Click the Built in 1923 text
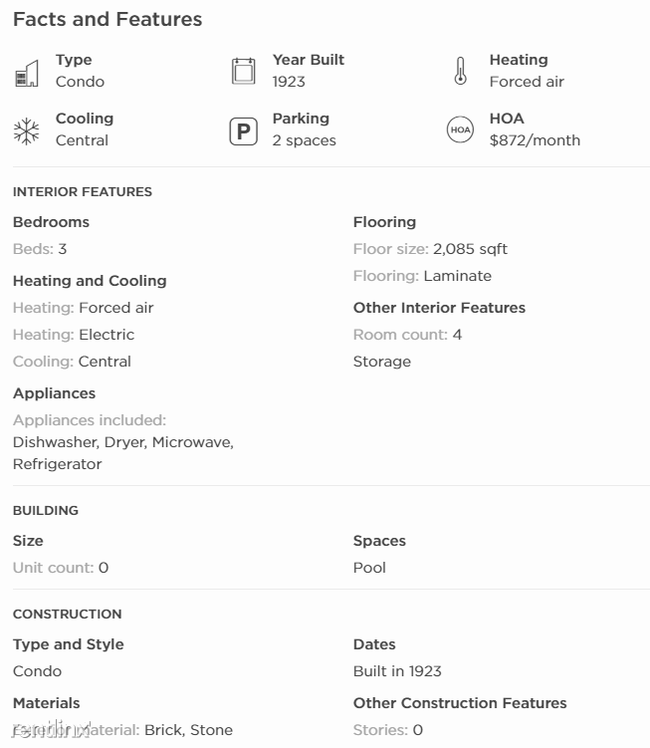This screenshot has height=748, width=650. [397, 671]
